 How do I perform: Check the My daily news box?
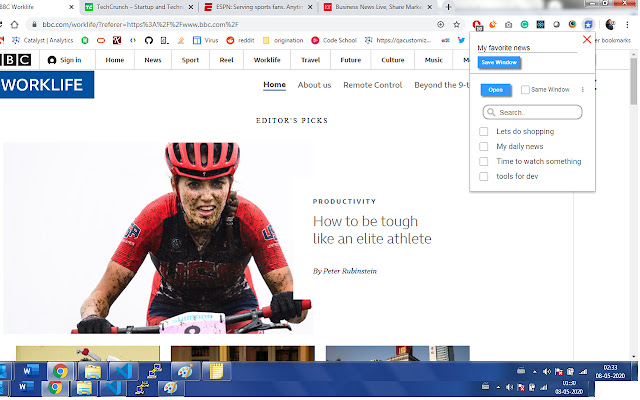click(484, 147)
